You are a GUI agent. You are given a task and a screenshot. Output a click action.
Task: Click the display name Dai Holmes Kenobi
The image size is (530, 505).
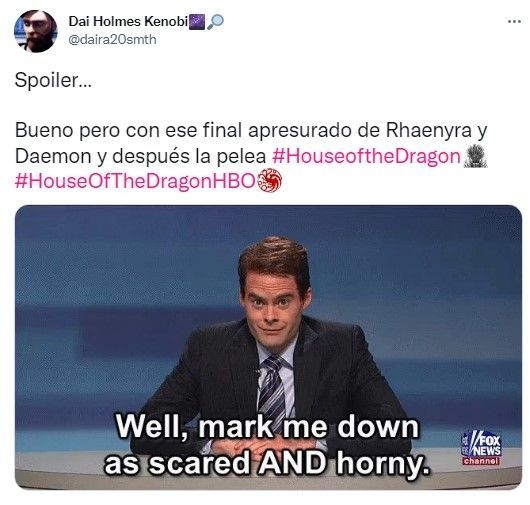coord(128,21)
